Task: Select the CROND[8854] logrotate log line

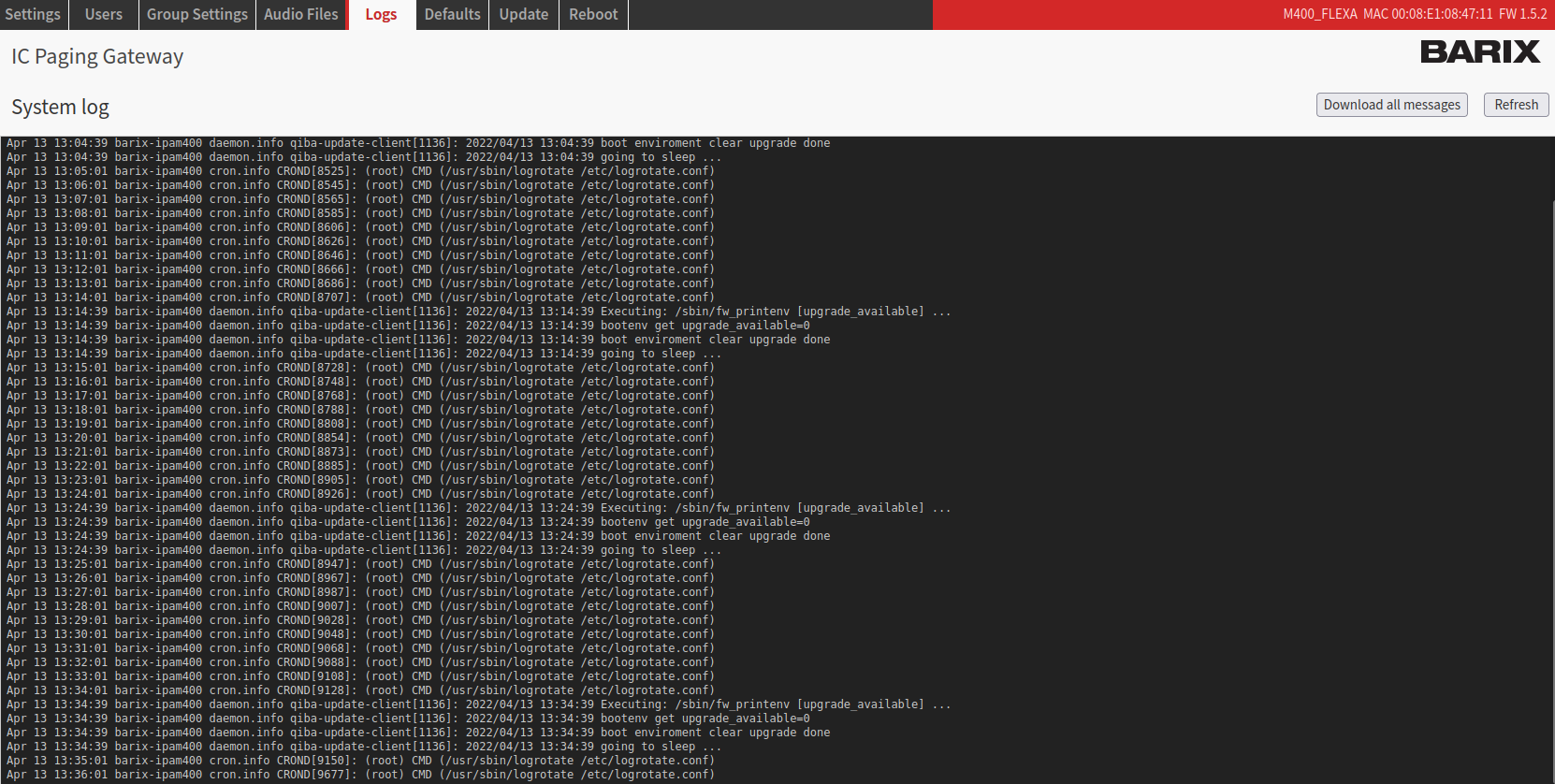Action: pyautogui.click(x=360, y=438)
